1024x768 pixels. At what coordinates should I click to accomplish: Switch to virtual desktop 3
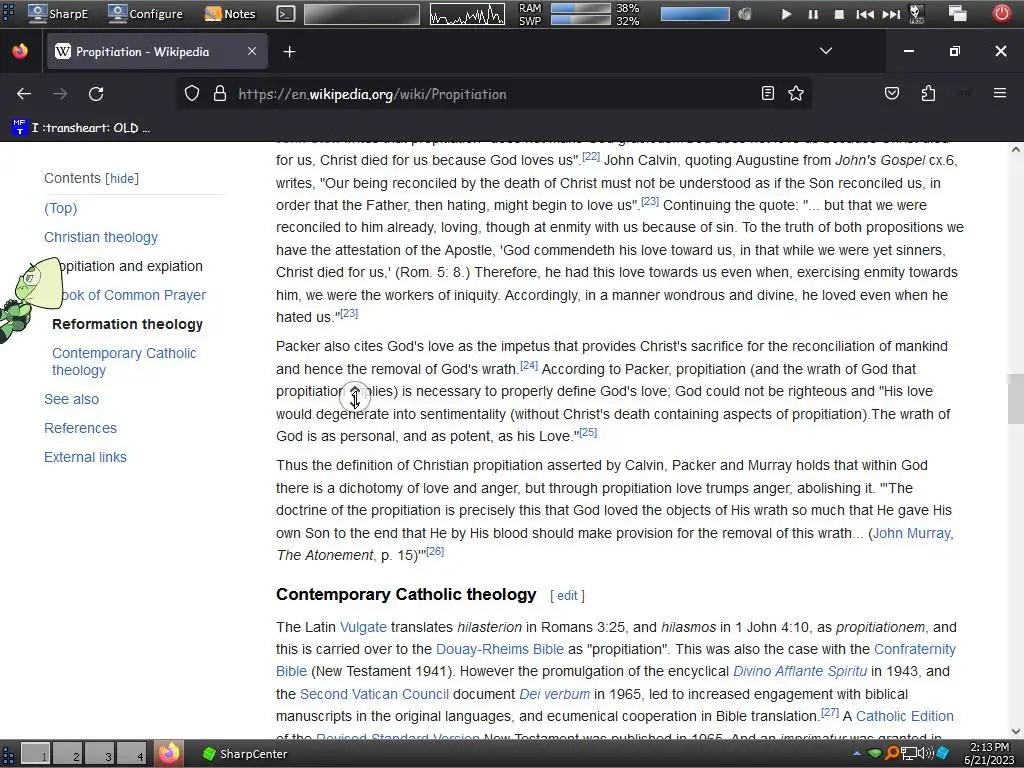click(100, 754)
